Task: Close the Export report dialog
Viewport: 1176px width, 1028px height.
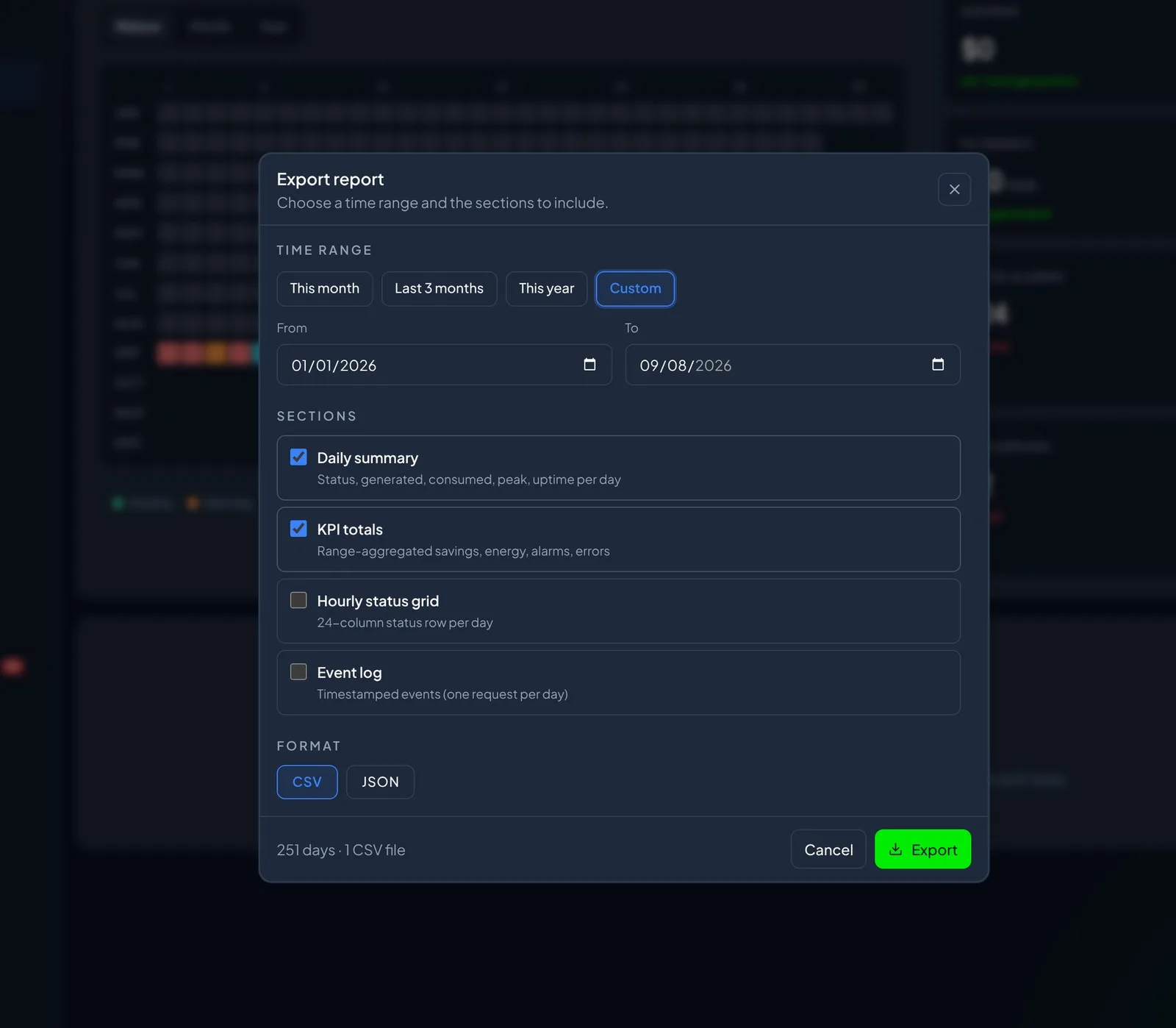Action: 954,190
